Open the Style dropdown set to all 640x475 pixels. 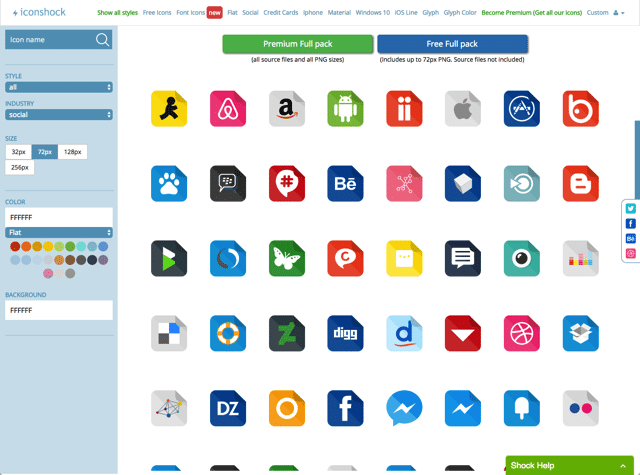(59, 87)
